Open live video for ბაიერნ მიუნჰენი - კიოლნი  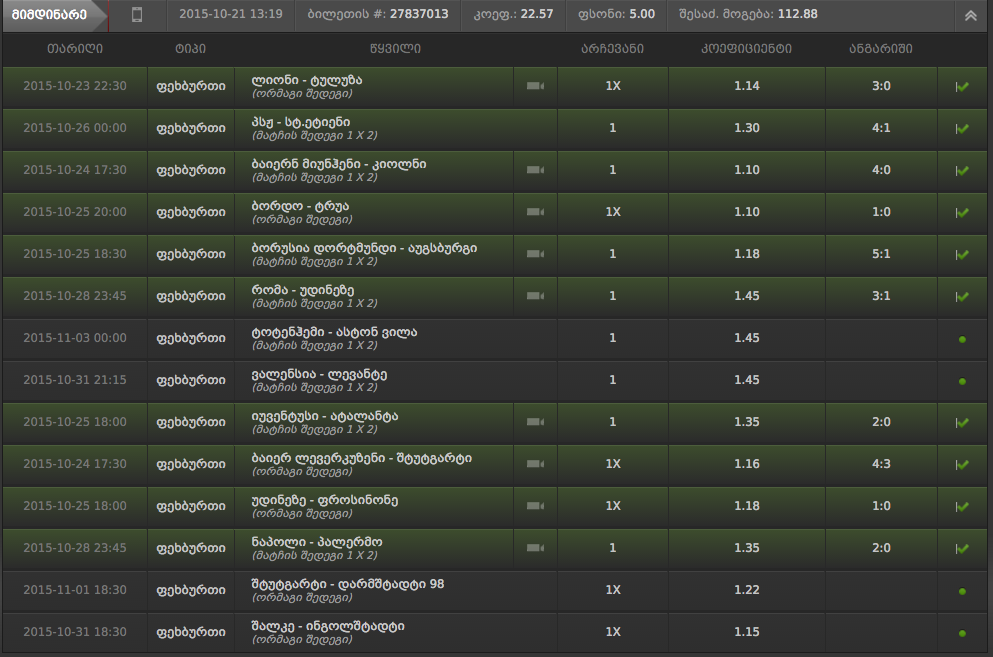[535, 170]
